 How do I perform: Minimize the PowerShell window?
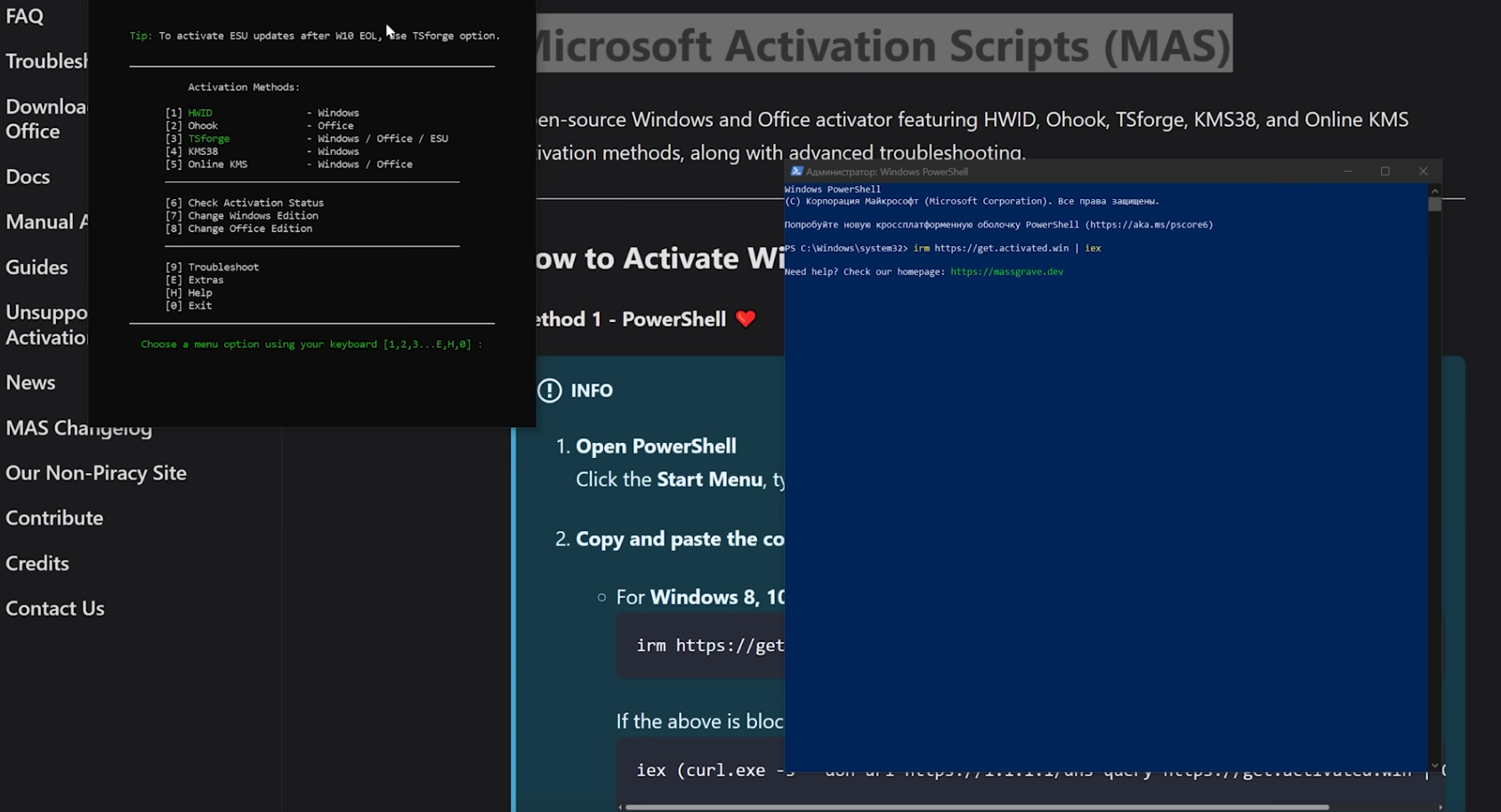(1348, 172)
